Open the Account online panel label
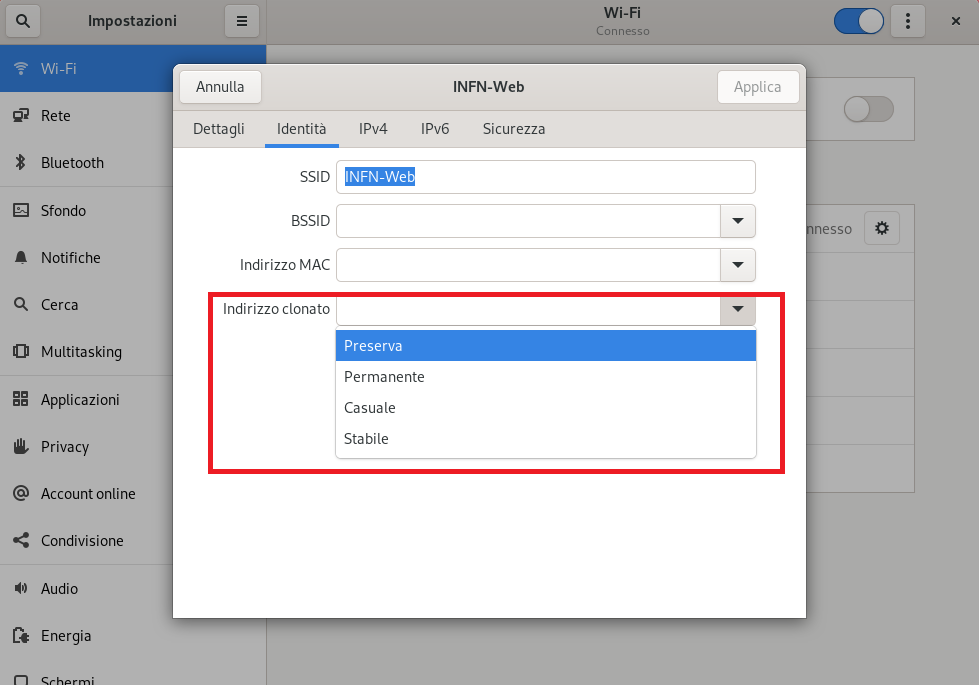This screenshot has height=685, width=979. [88, 493]
